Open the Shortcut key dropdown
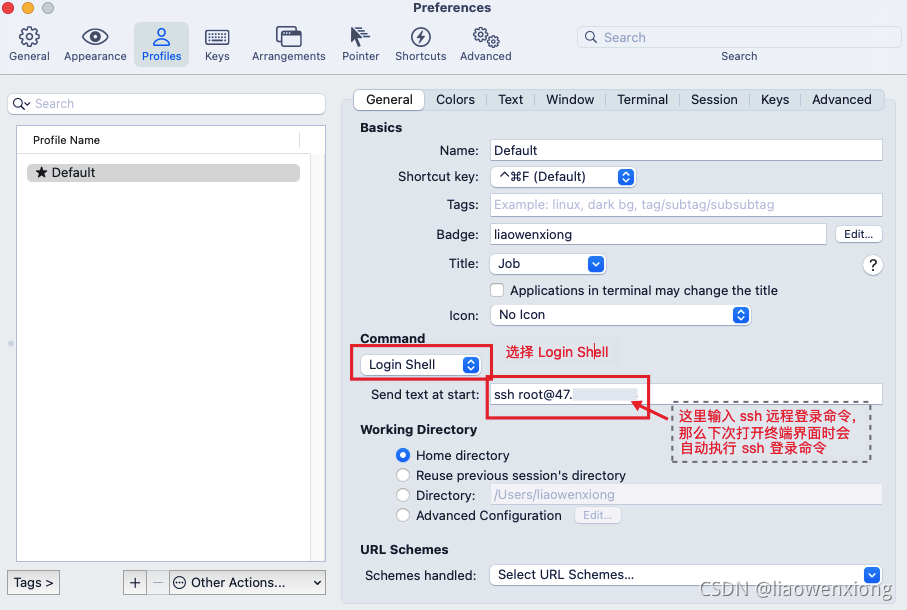The width and height of the screenshot is (907, 610). click(563, 176)
